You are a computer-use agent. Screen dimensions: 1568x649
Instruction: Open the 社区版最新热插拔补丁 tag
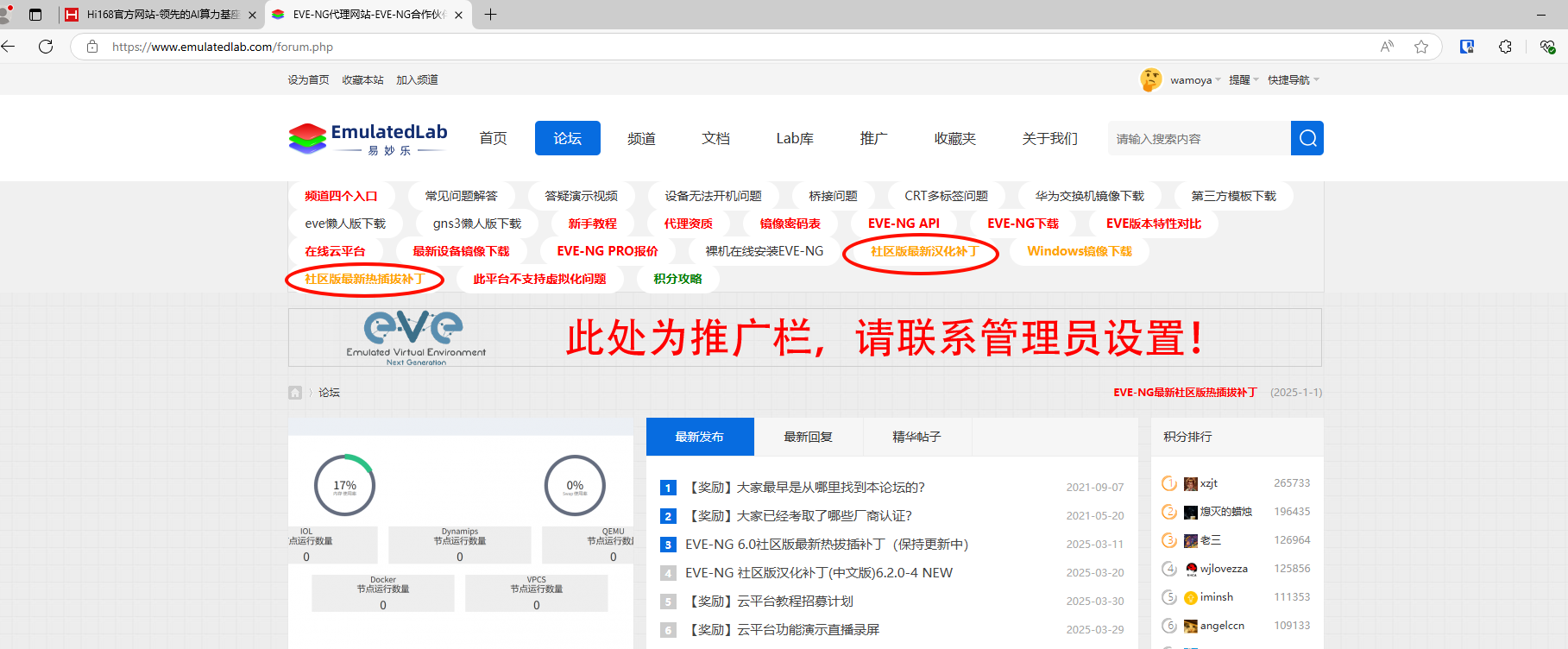coord(364,279)
